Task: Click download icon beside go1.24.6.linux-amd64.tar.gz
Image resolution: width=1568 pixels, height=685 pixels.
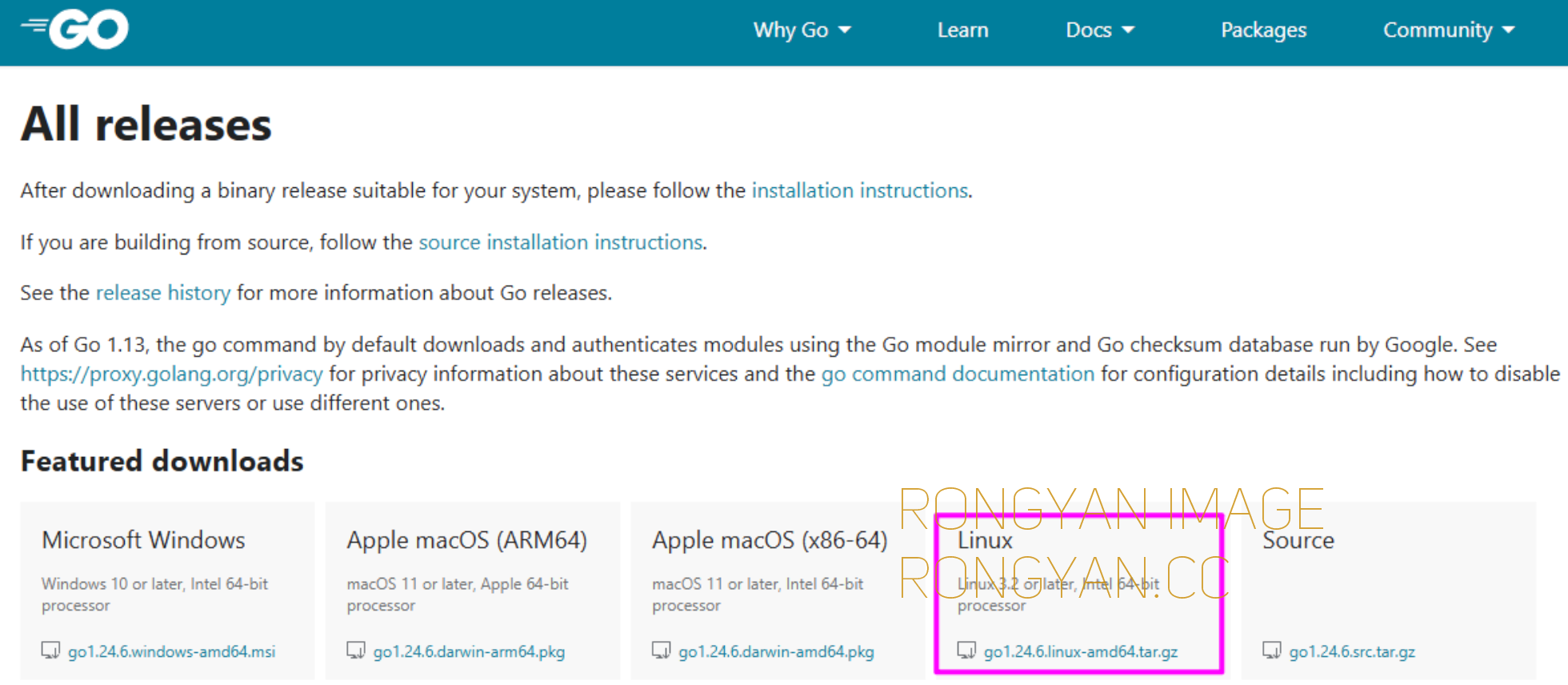Action: 967,651
